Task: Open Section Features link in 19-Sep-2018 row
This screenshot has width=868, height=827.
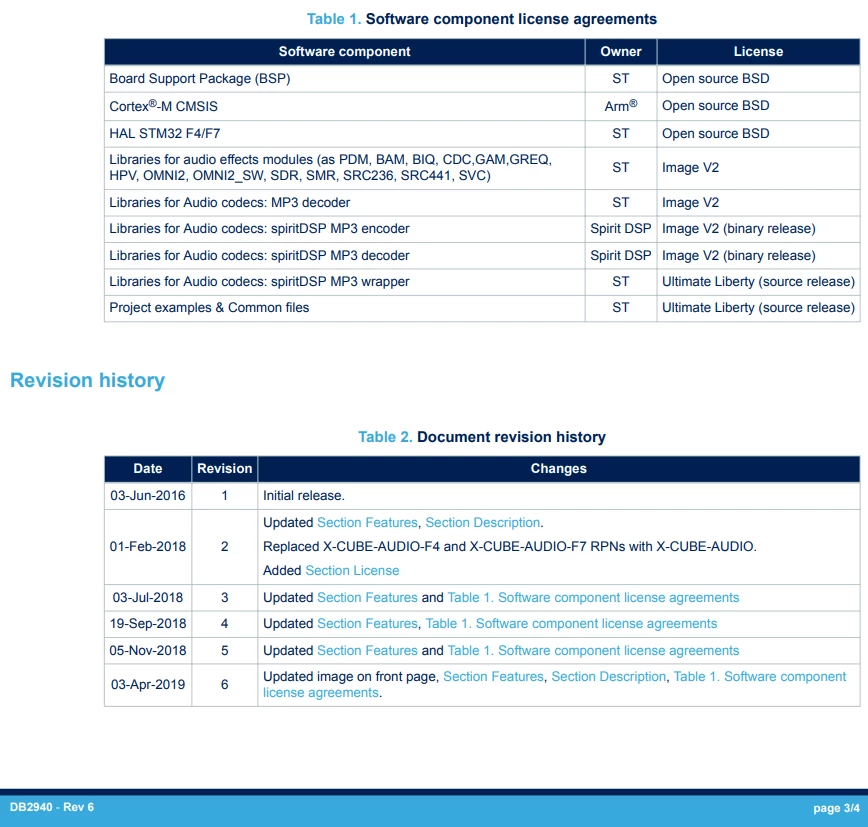Action: 367,623
